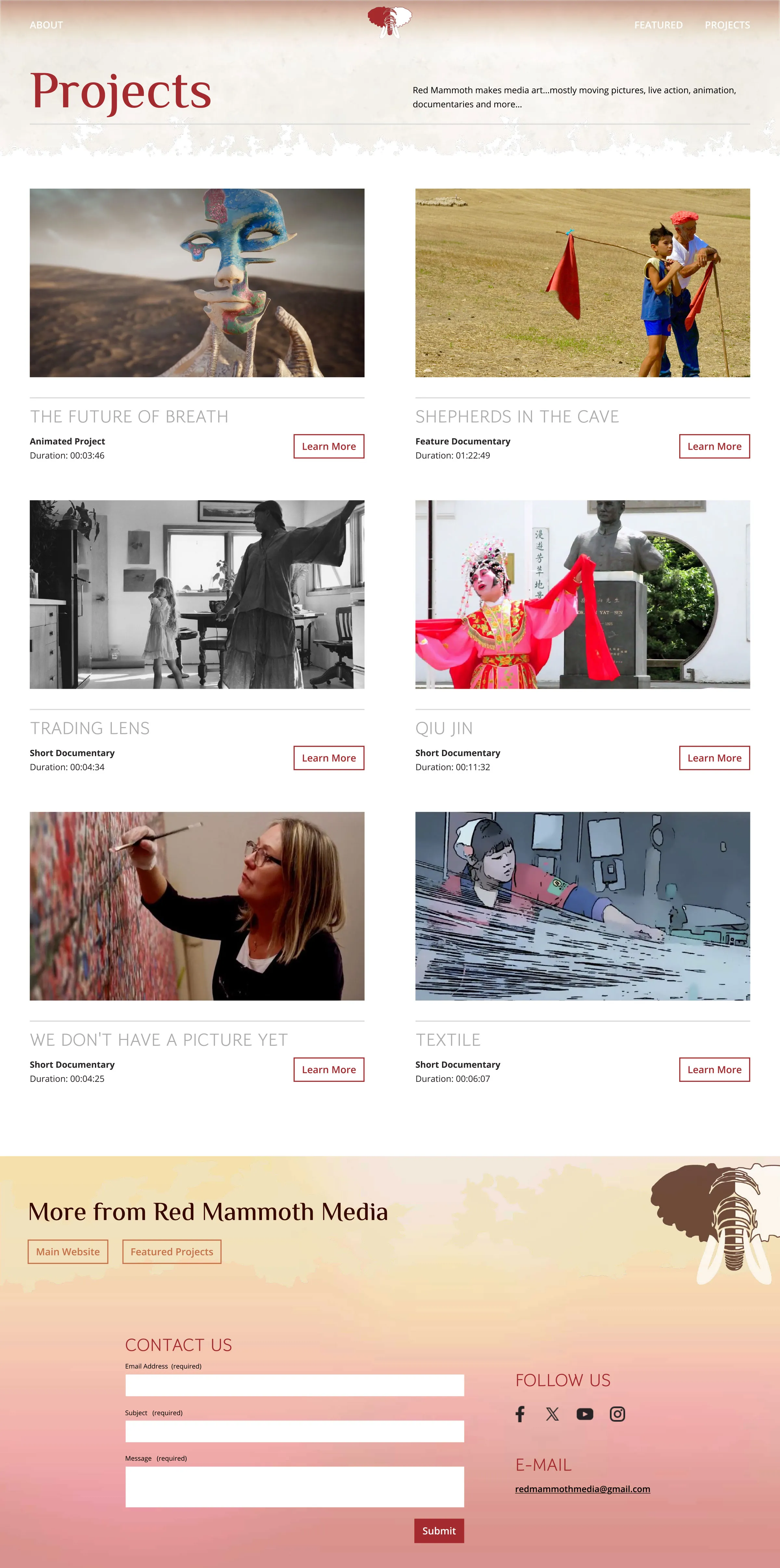Open the redmammothmedia@gmail.com email link
Image resolution: width=780 pixels, height=1568 pixels.
pos(582,1489)
